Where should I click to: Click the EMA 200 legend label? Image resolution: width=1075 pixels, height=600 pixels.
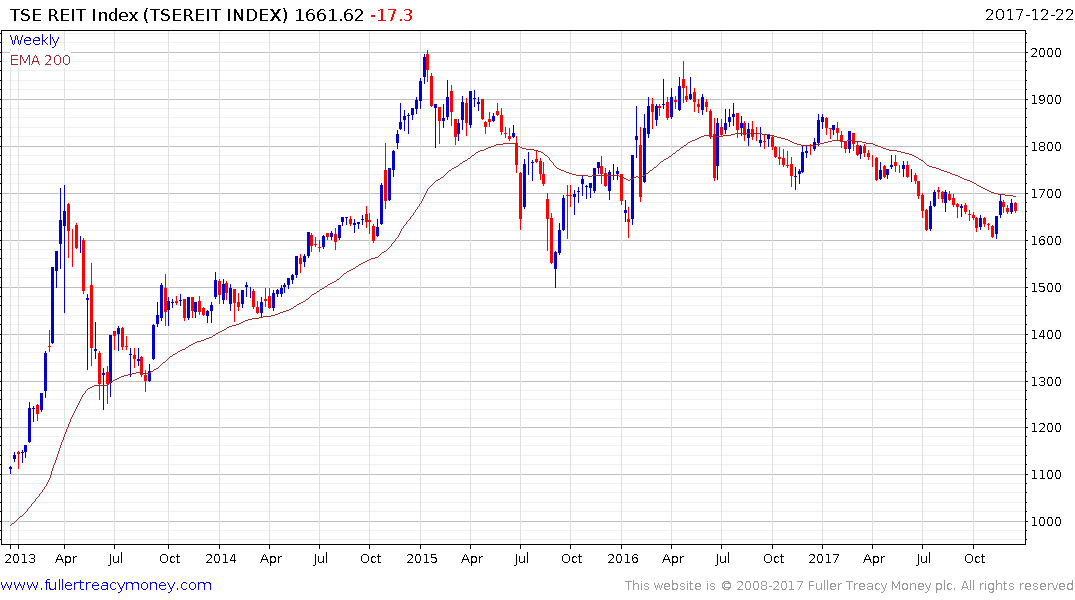[x=40, y=60]
